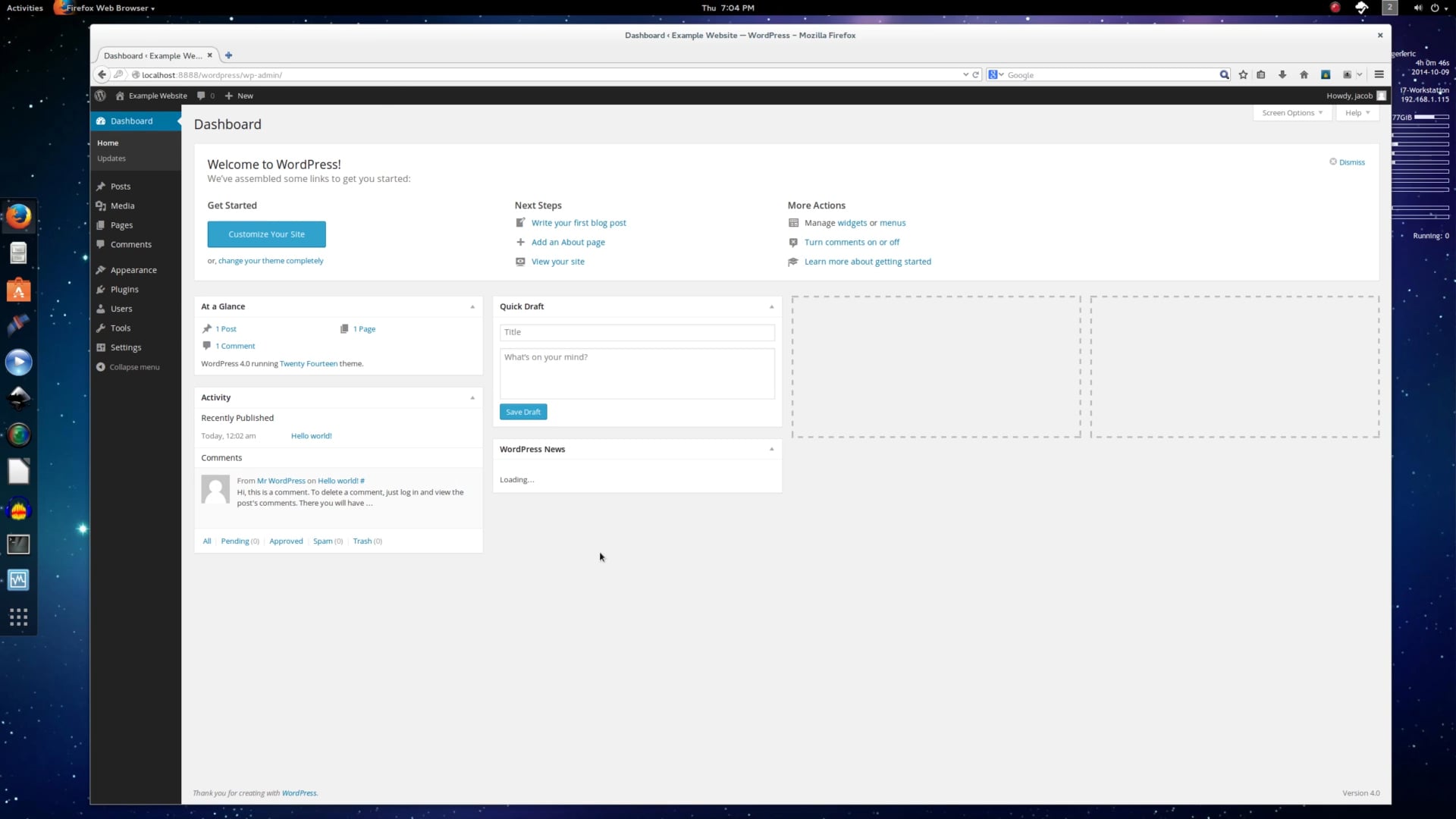Open Write your first blog post
This screenshot has height=819, width=1456.
click(579, 223)
